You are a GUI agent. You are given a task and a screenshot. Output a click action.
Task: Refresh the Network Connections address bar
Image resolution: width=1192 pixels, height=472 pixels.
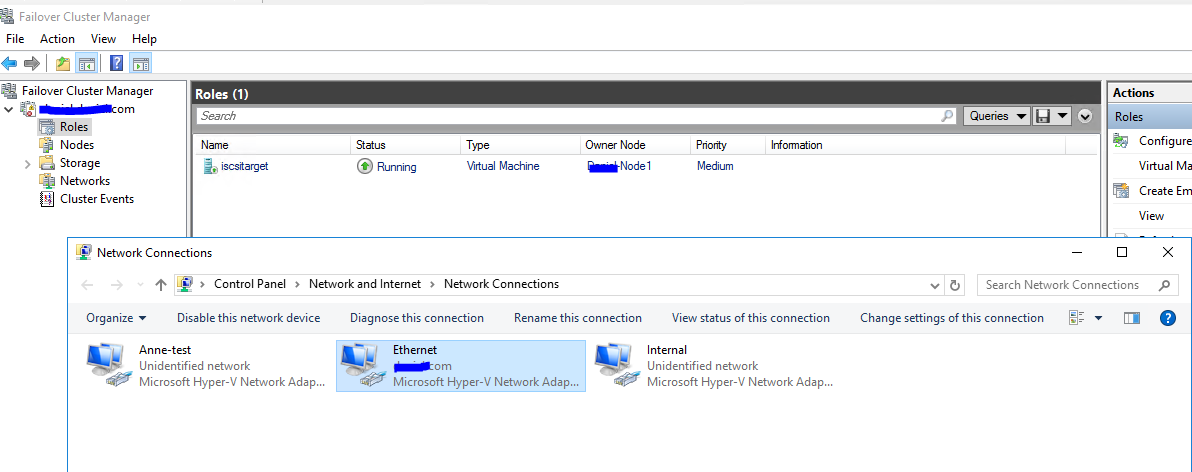click(956, 285)
